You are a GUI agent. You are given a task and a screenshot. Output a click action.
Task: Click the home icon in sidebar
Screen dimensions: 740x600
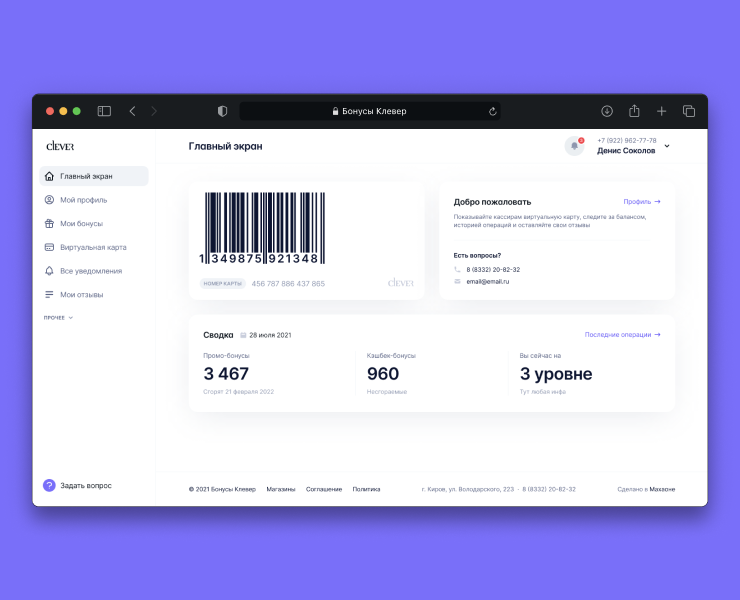[49, 176]
